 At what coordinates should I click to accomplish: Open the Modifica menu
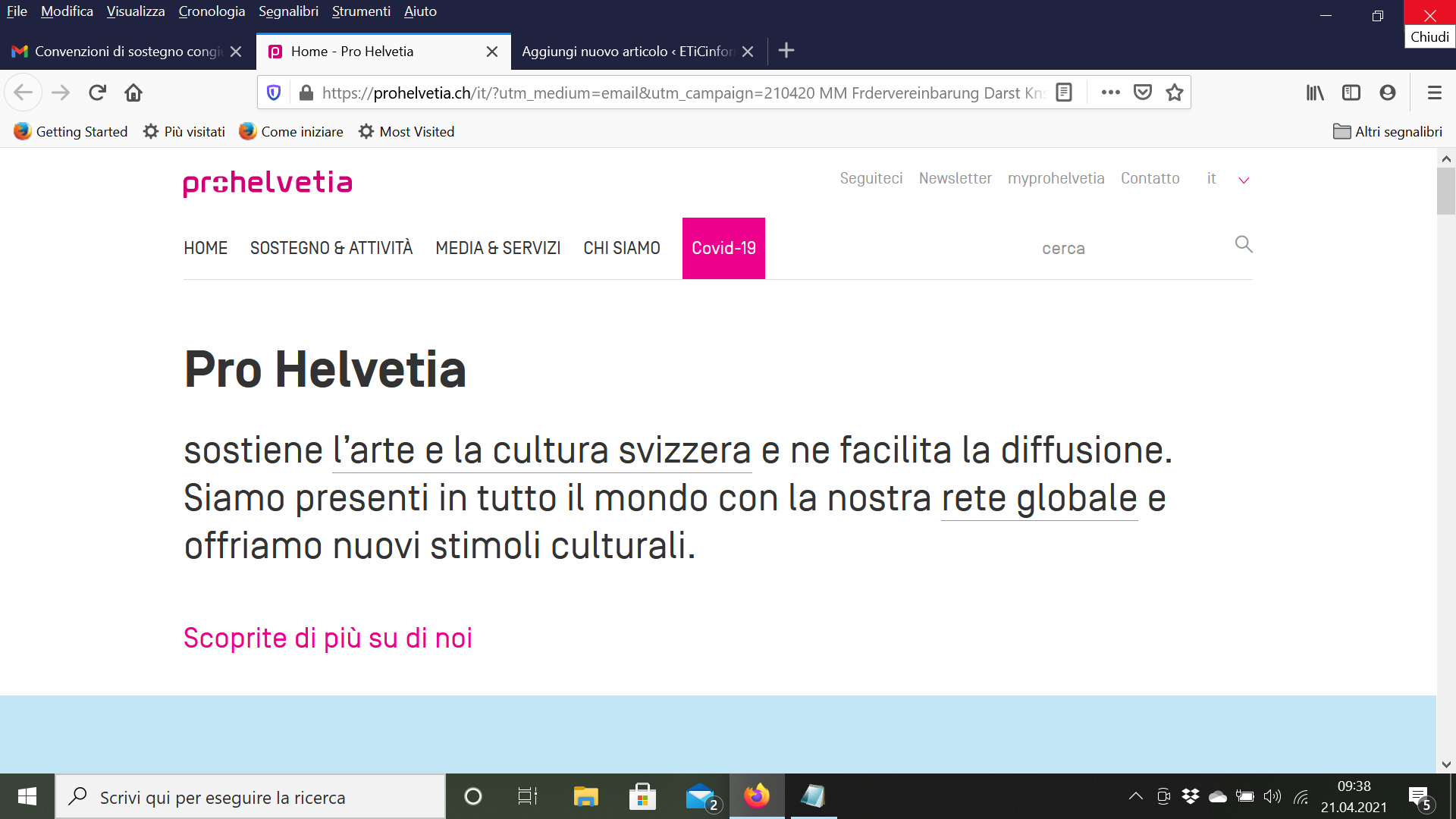[67, 11]
